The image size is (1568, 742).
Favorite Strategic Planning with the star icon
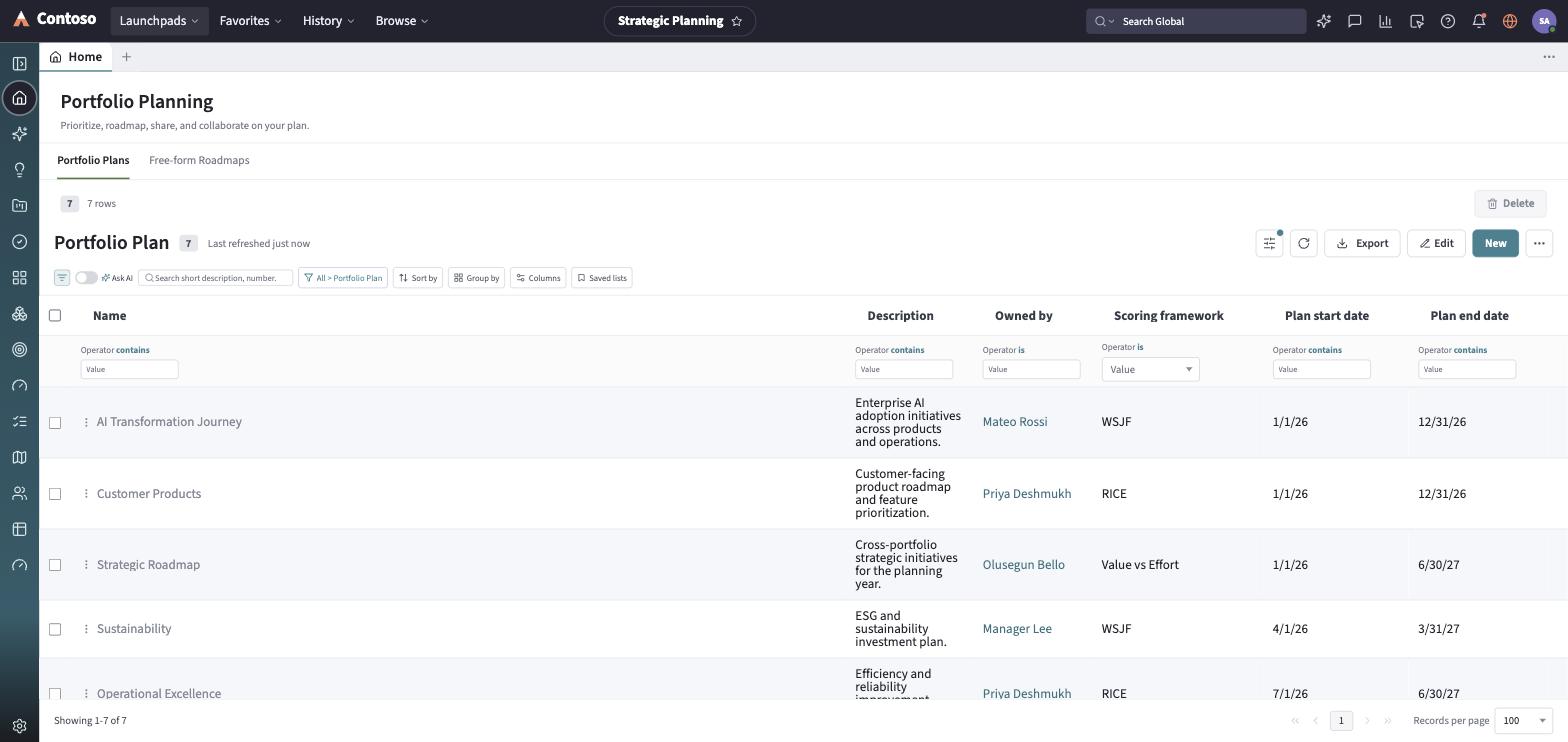737,21
